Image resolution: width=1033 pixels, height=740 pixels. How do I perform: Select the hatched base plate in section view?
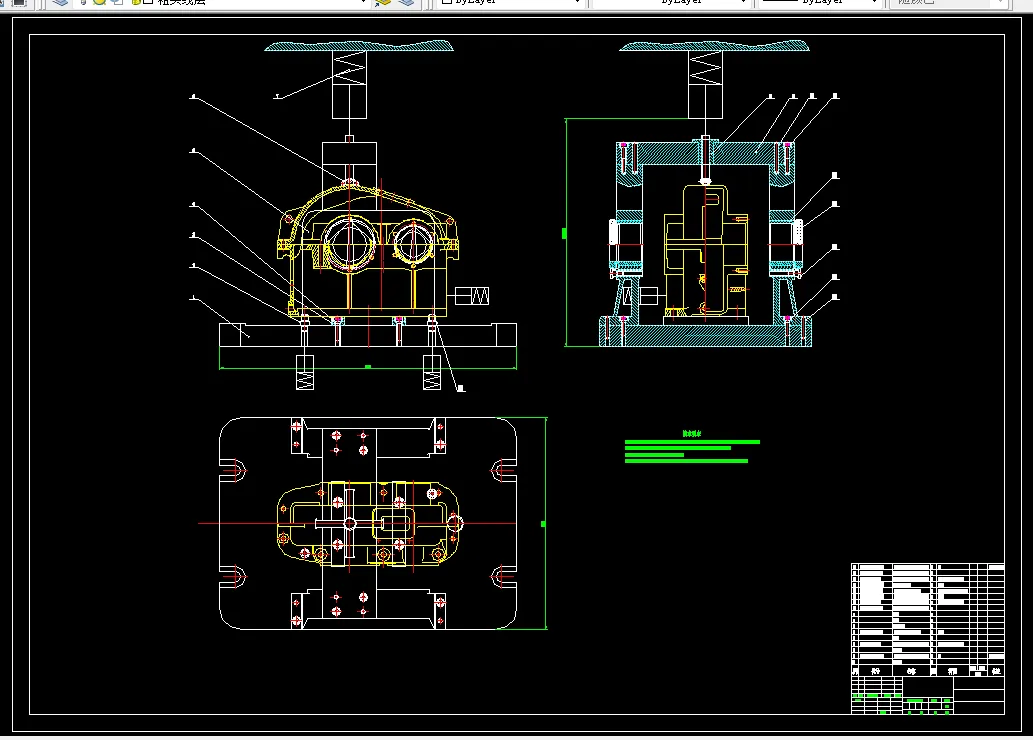705,333
